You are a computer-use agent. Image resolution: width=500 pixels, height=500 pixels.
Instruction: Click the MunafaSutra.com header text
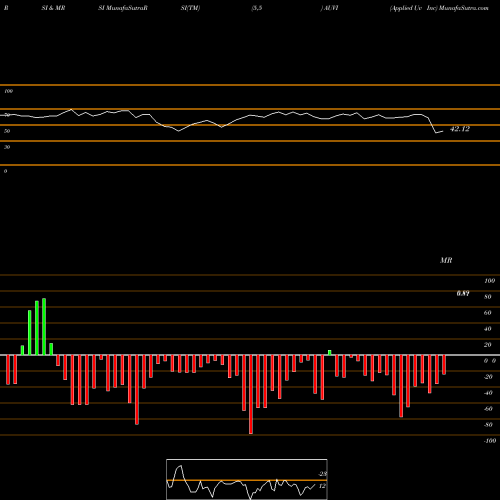(464, 8)
